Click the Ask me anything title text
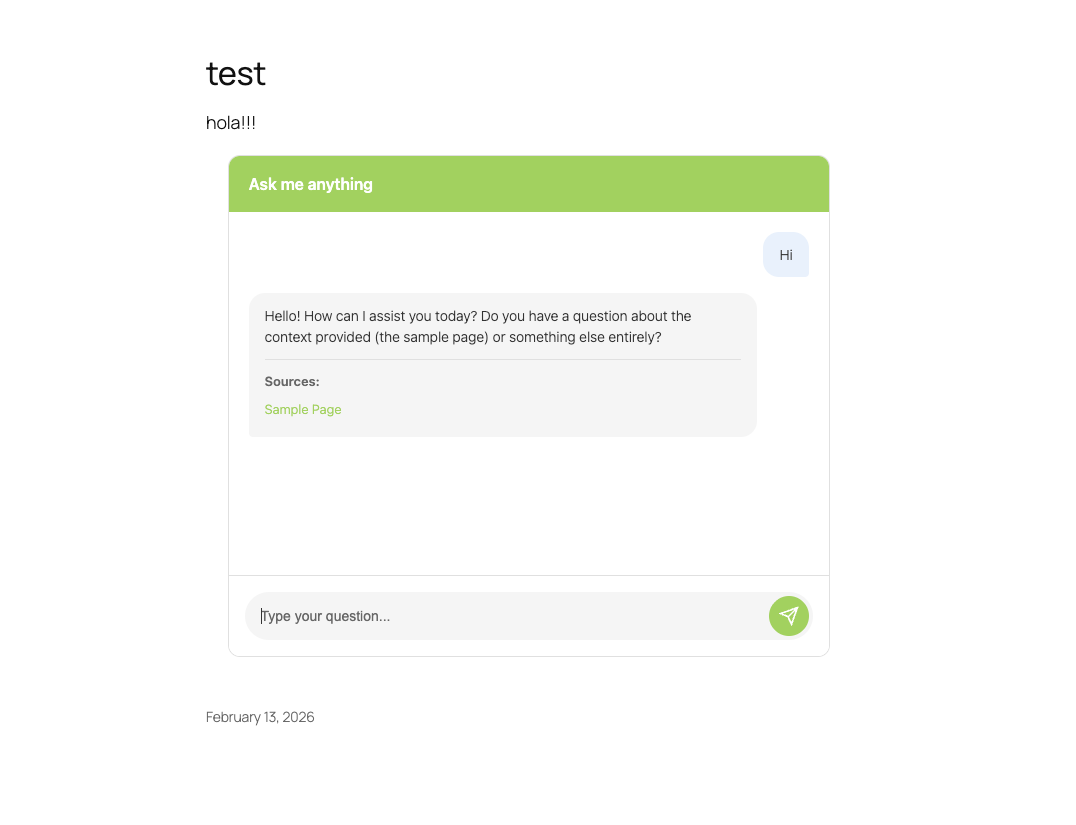Viewport: 1076px width, 825px height. click(x=311, y=184)
